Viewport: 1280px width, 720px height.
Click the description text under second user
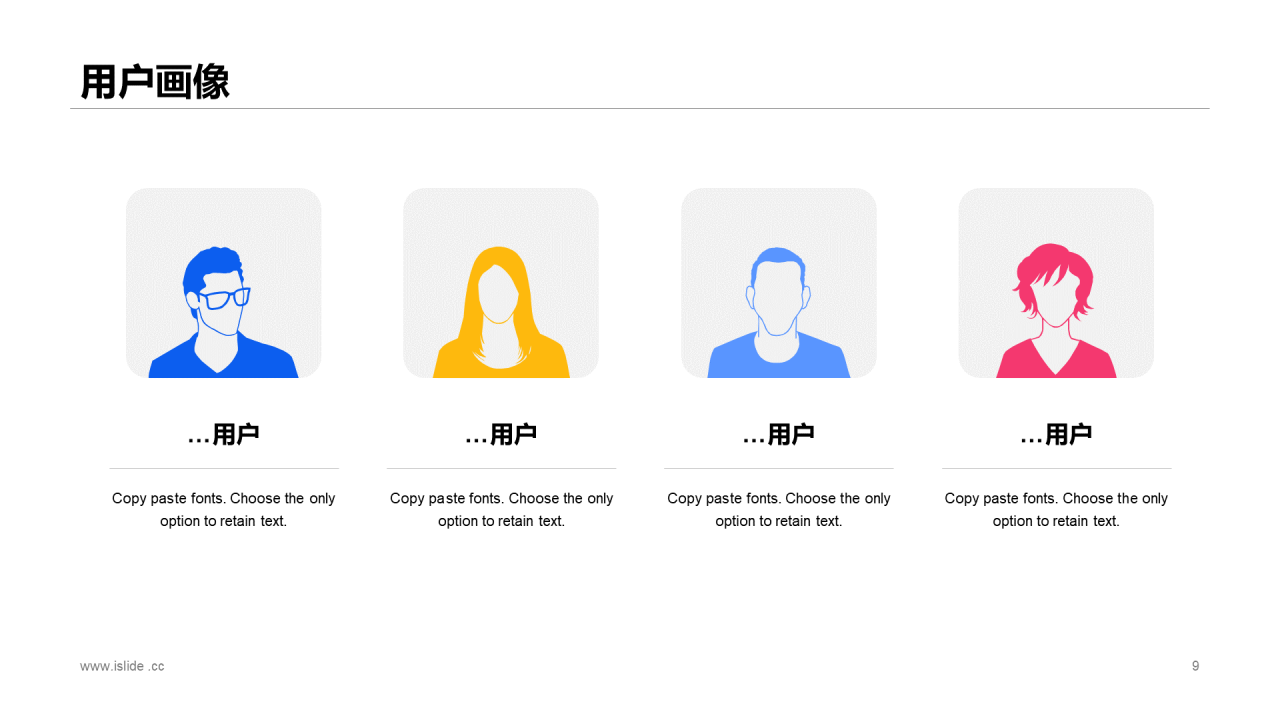(x=501, y=509)
